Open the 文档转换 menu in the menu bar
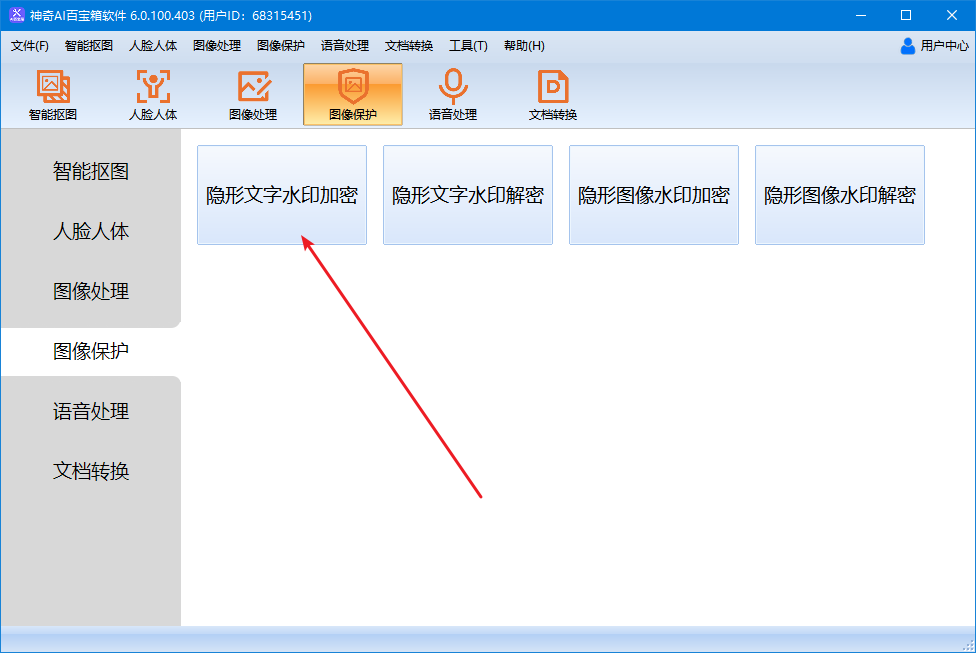The height and width of the screenshot is (653, 976). (409, 45)
